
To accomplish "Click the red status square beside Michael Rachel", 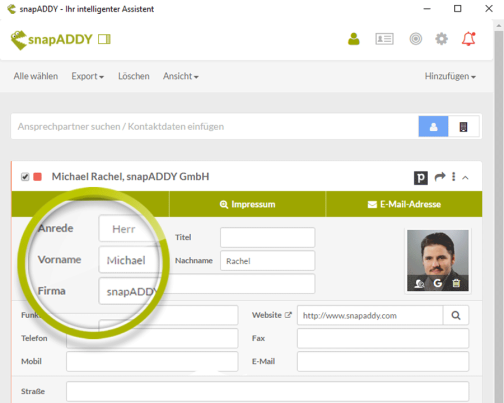I will tap(38, 177).
